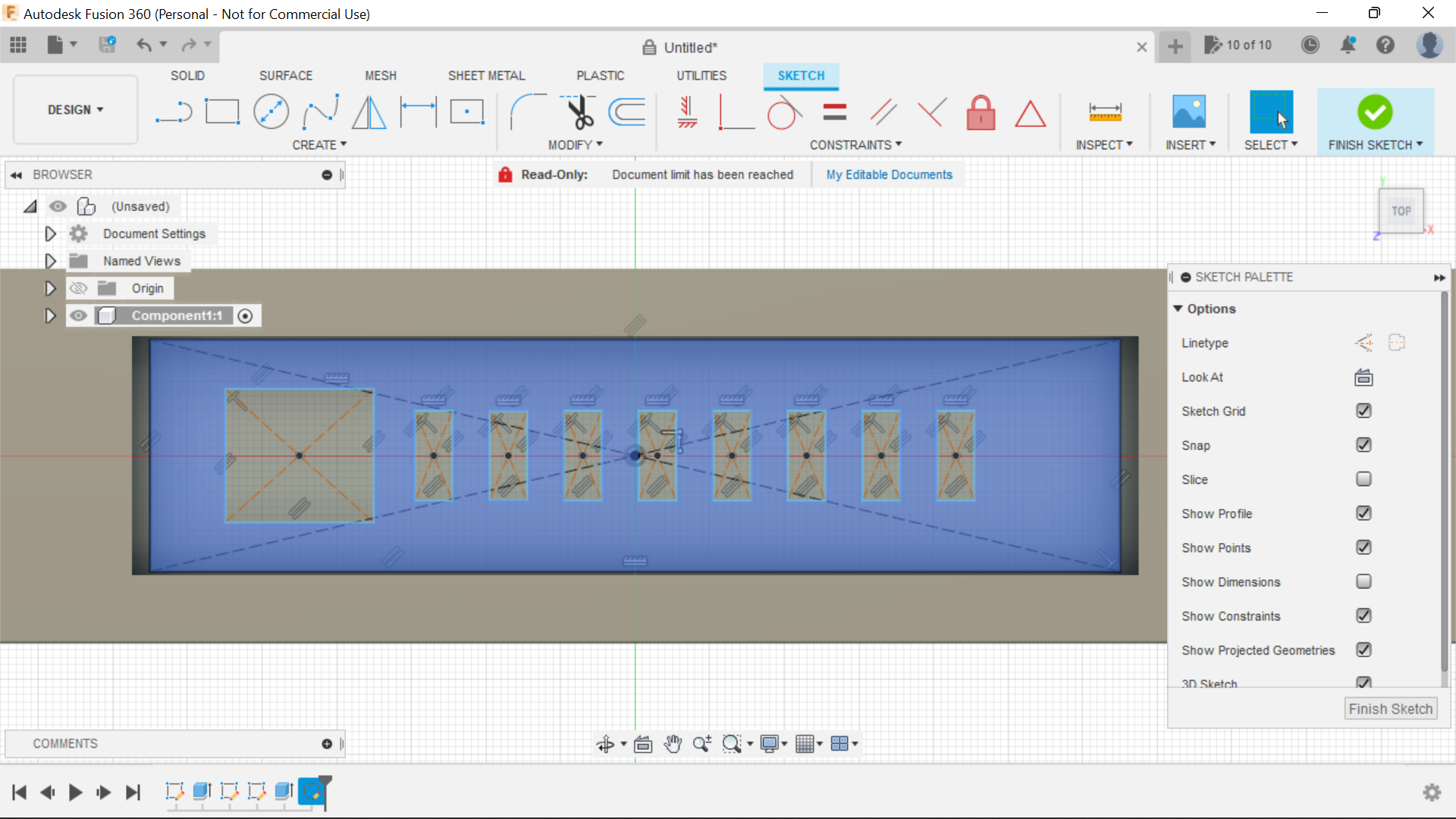Select the Trim tool

tap(578, 111)
